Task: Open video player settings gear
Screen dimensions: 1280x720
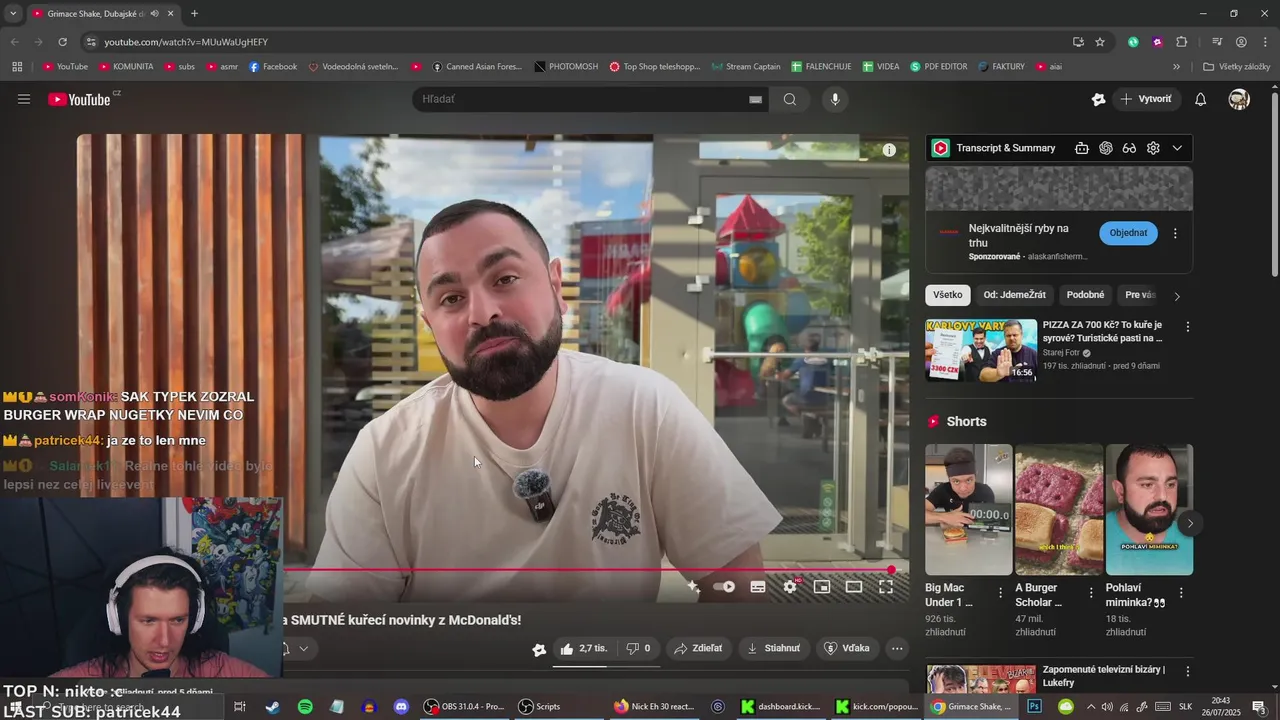Action: (790, 587)
